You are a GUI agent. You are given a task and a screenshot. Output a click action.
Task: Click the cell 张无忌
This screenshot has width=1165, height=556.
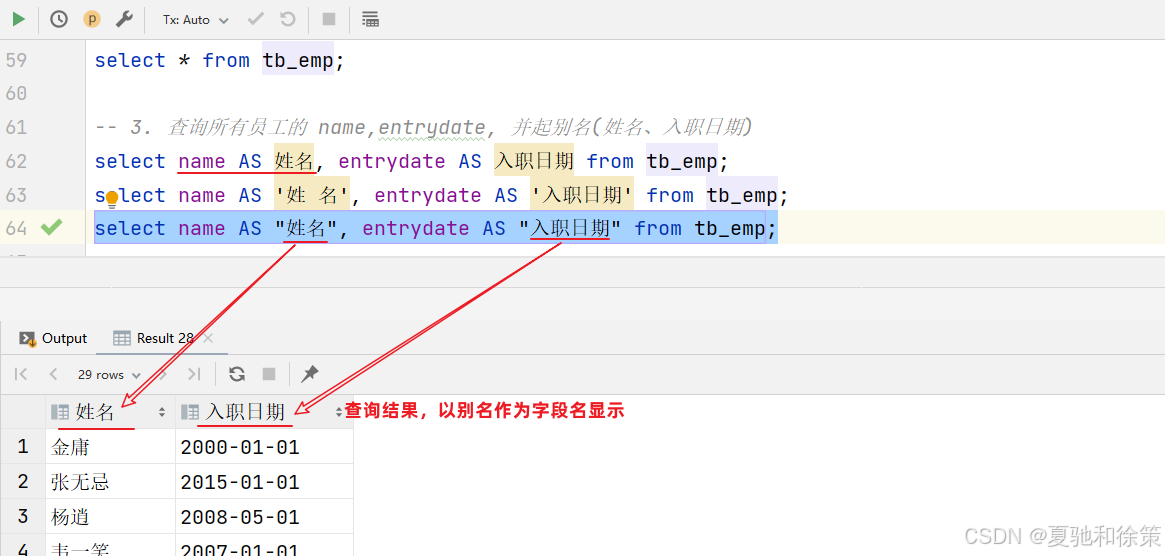[110, 482]
